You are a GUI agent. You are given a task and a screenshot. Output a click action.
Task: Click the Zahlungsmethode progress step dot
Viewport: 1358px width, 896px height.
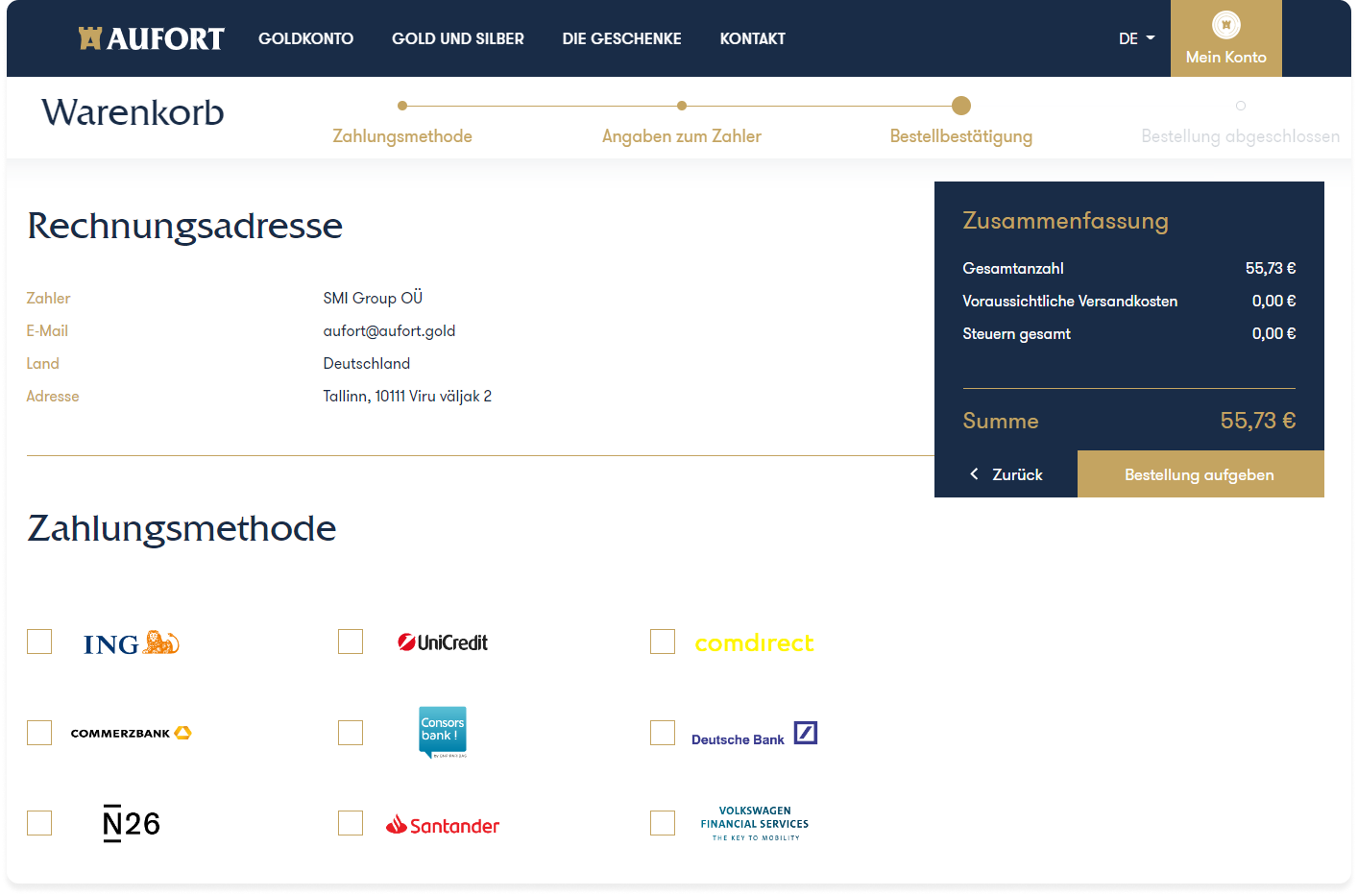pyautogui.click(x=402, y=106)
